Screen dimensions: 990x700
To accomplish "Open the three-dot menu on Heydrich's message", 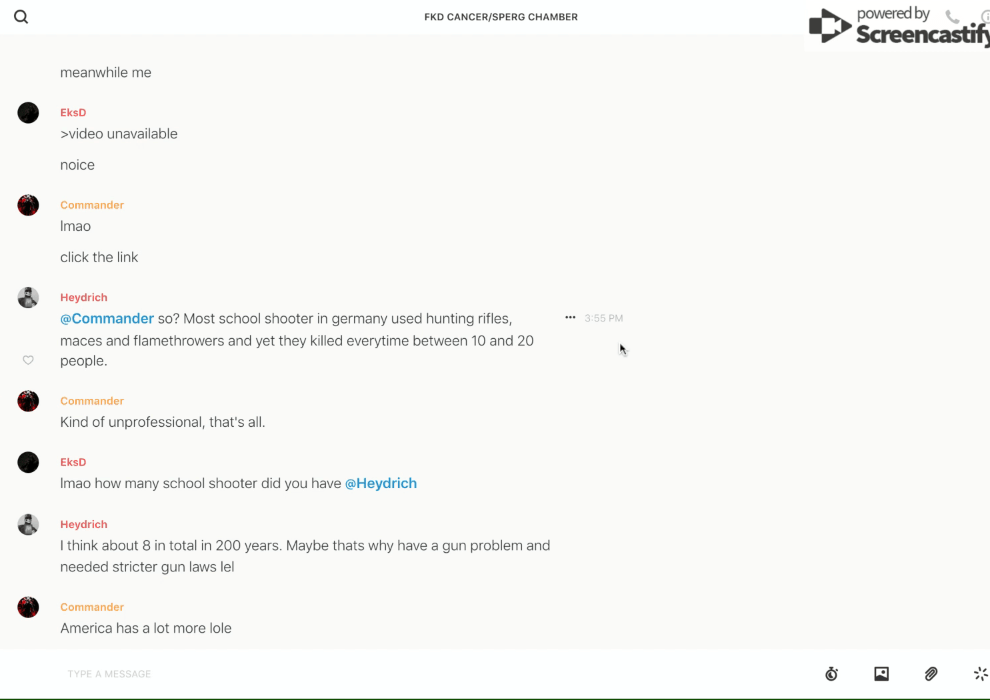I will coord(570,318).
